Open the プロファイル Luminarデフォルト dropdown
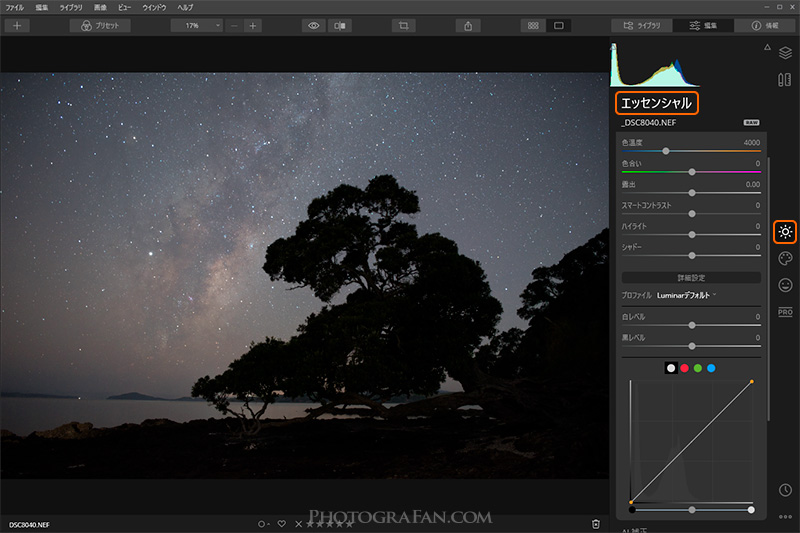This screenshot has width=800, height=533. (687, 295)
